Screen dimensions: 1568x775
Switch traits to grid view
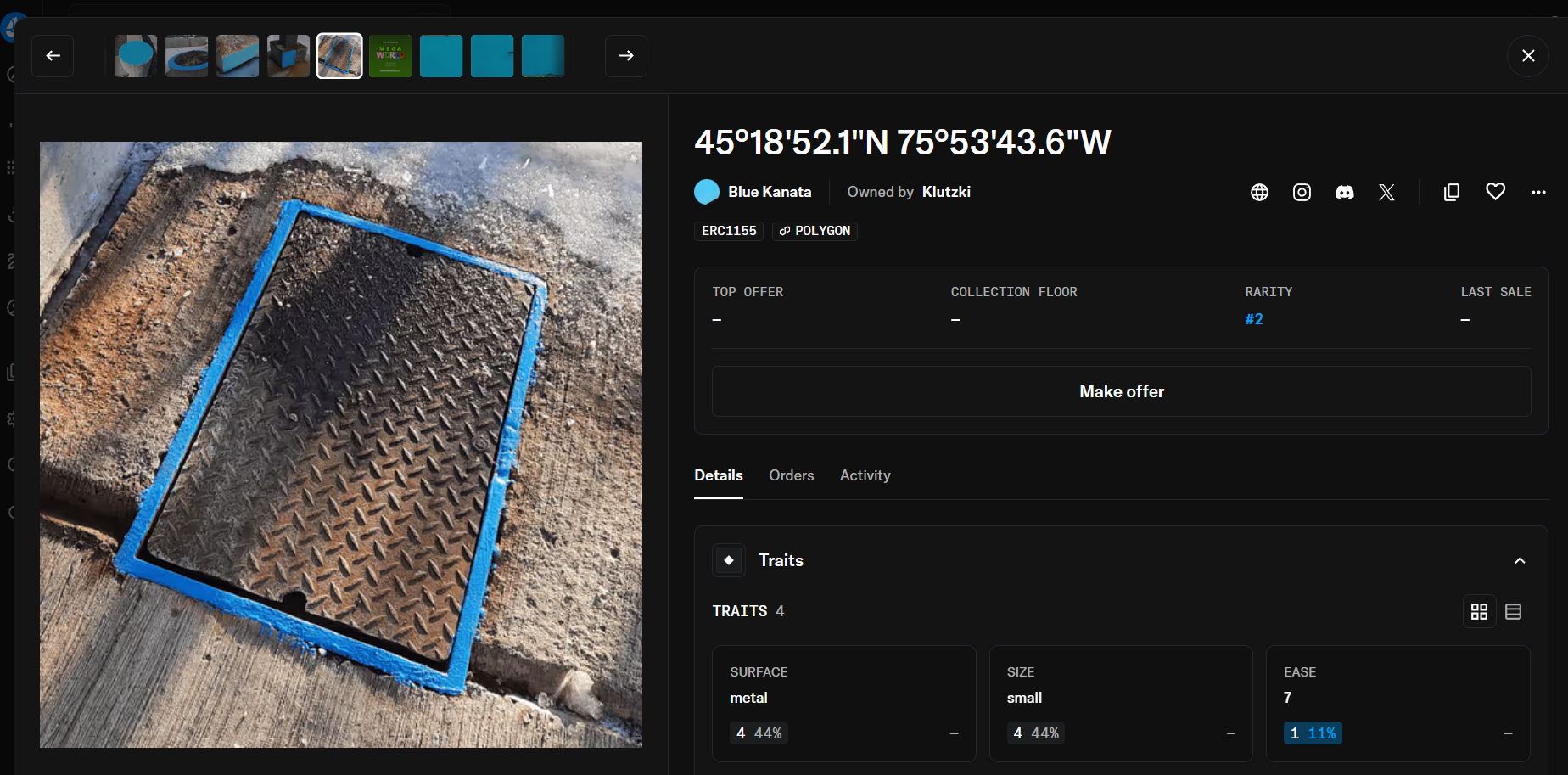1479,611
